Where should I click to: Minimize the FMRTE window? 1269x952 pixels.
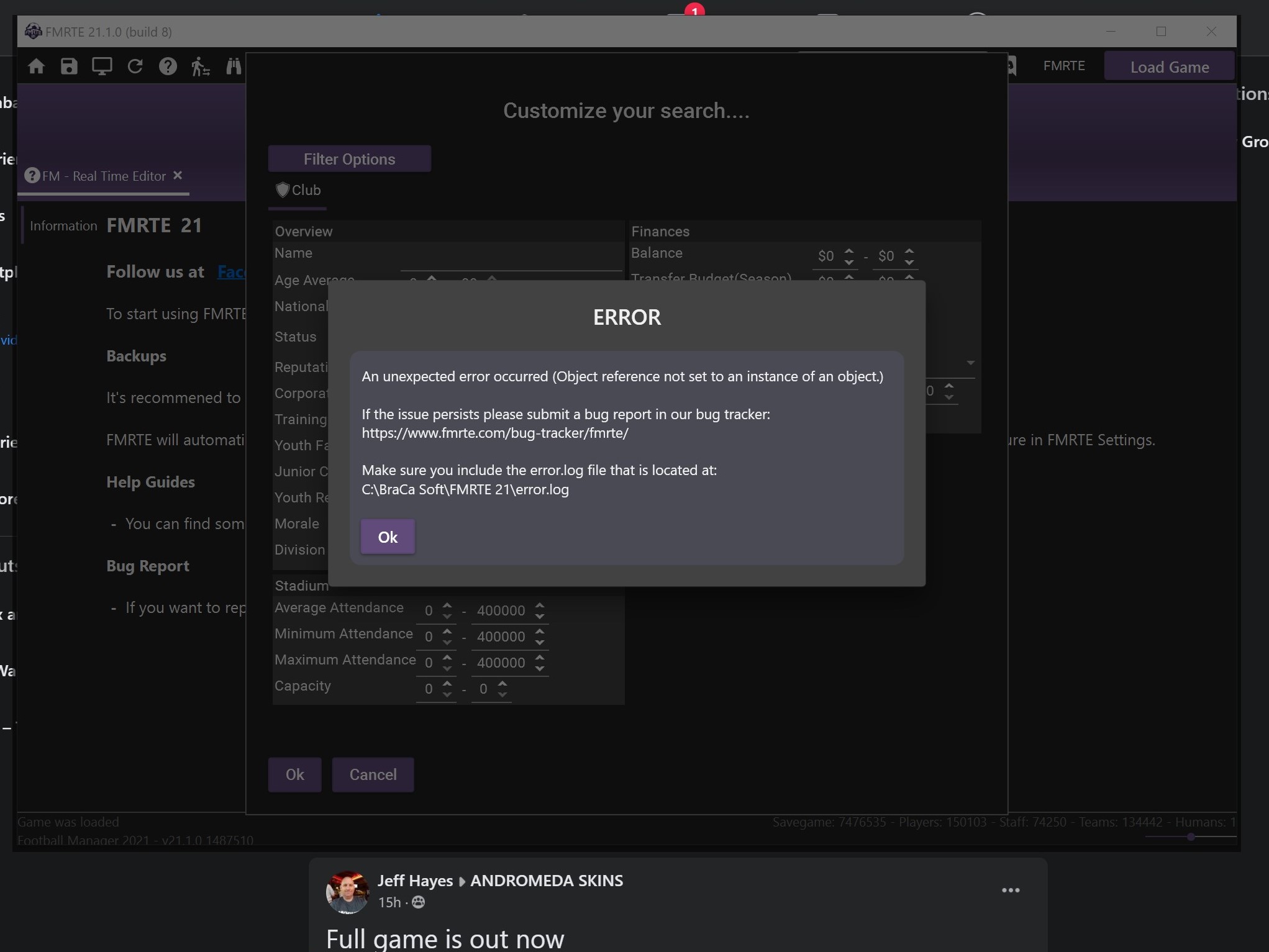click(1111, 31)
